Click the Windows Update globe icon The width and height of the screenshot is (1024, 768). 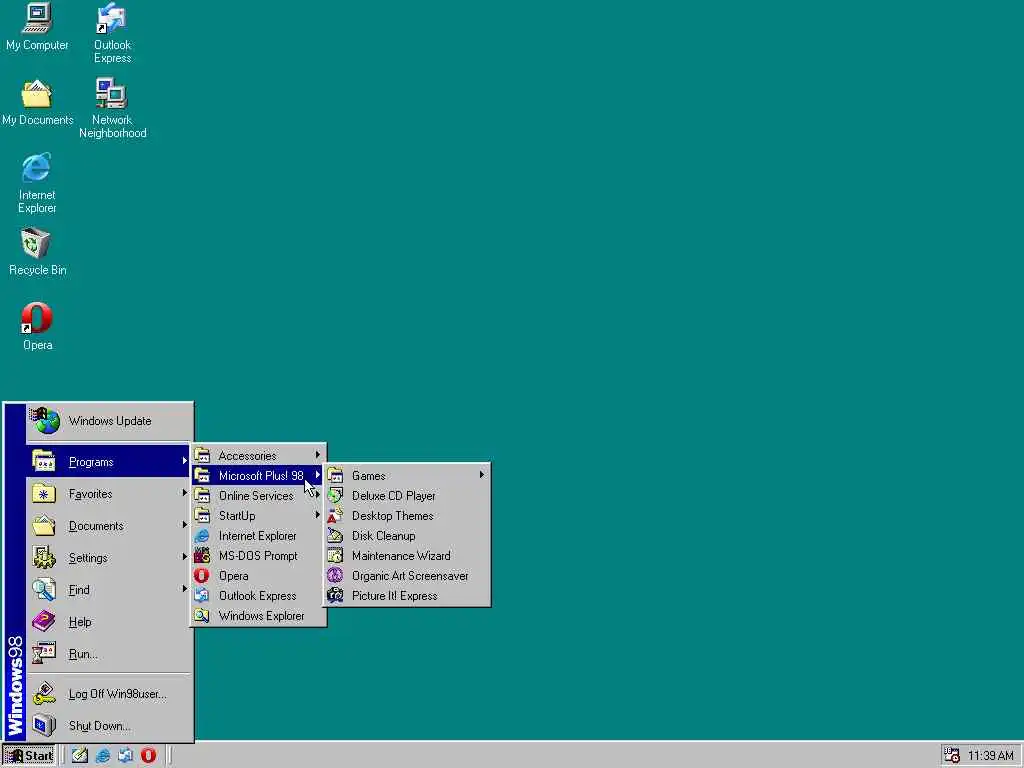46,421
